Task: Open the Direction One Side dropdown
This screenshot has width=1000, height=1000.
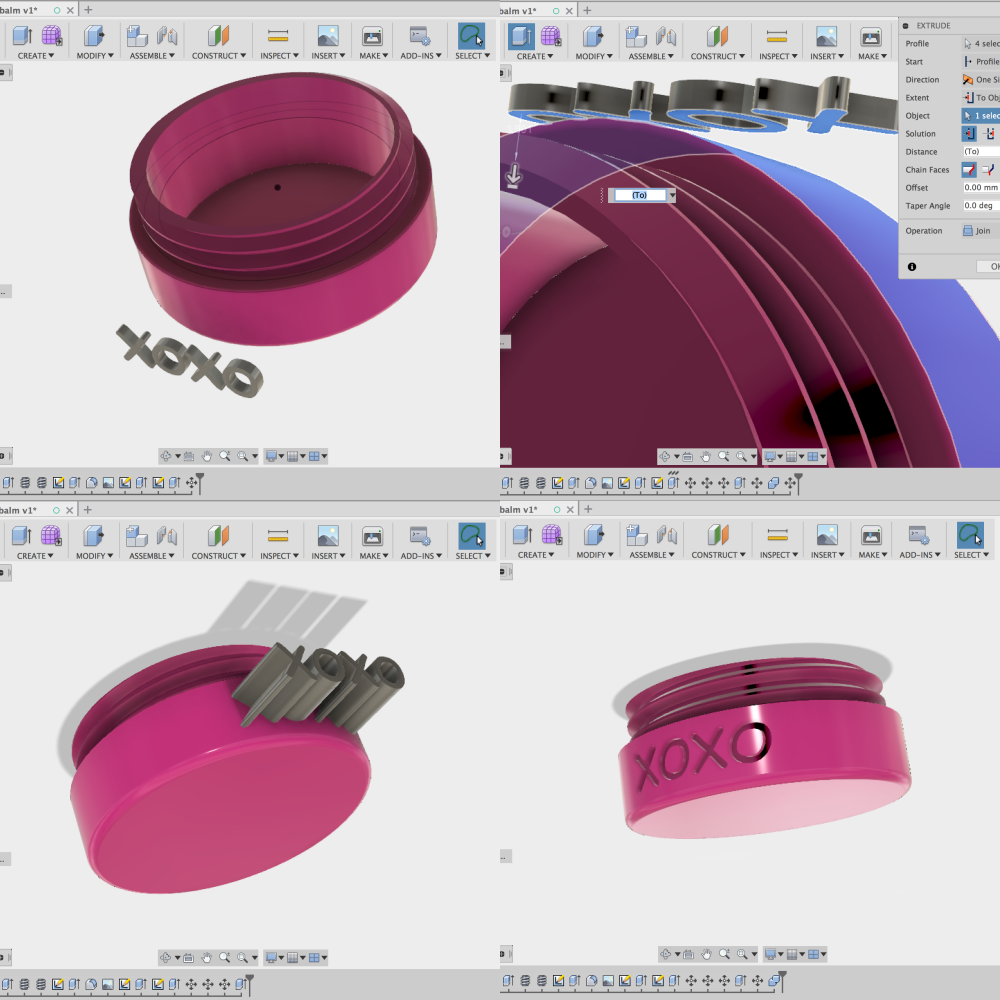Action: click(x=980, y=80)
